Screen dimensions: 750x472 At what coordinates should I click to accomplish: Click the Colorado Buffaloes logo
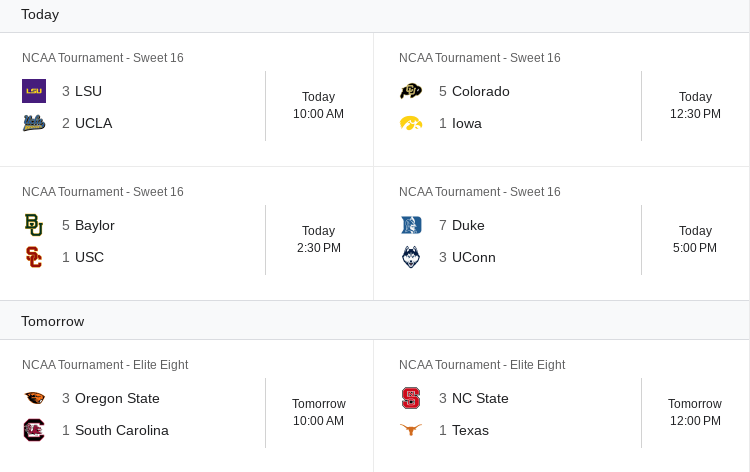(x=411, y=91)
